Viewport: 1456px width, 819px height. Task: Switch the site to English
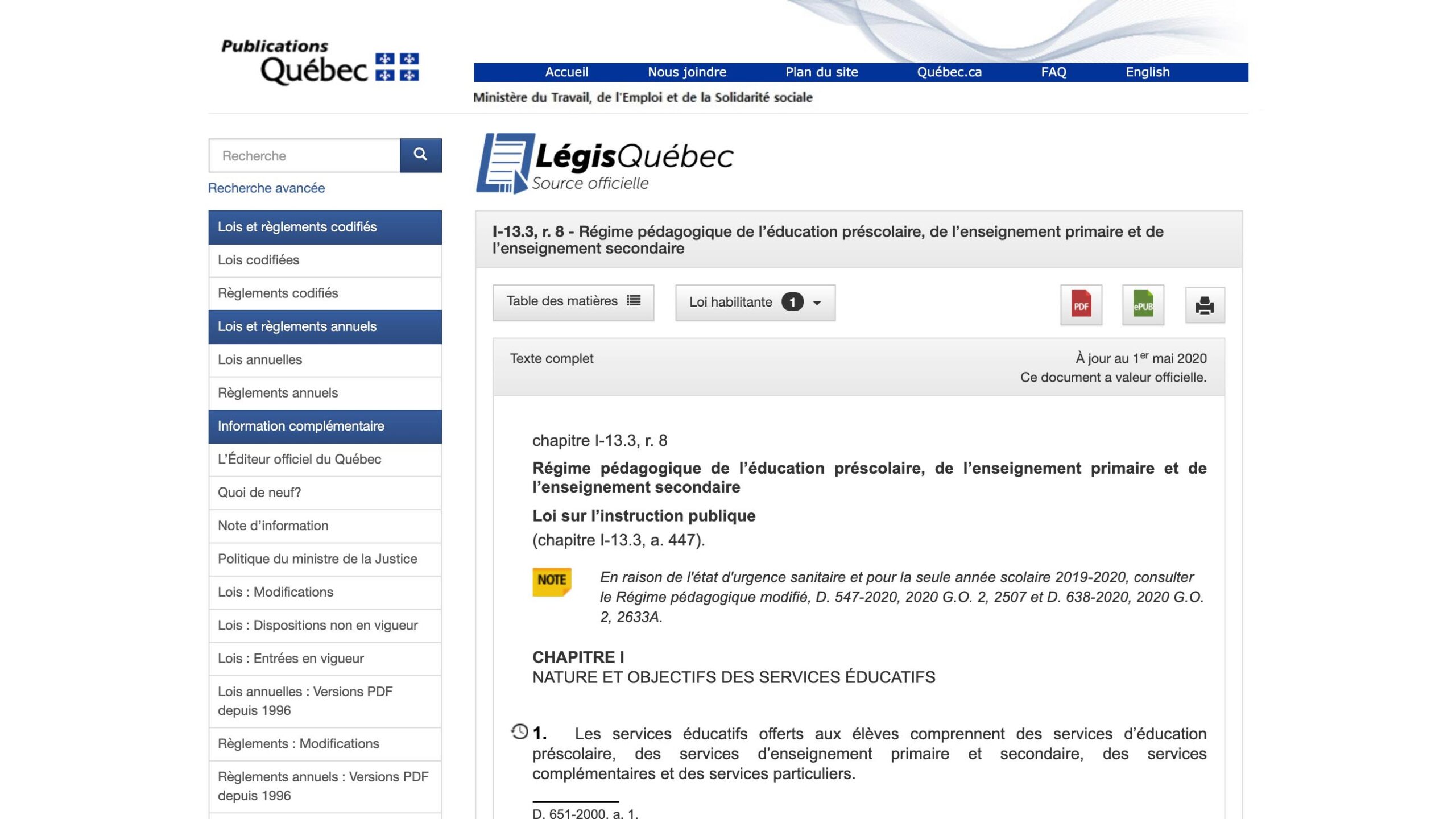click(1147, 72)
